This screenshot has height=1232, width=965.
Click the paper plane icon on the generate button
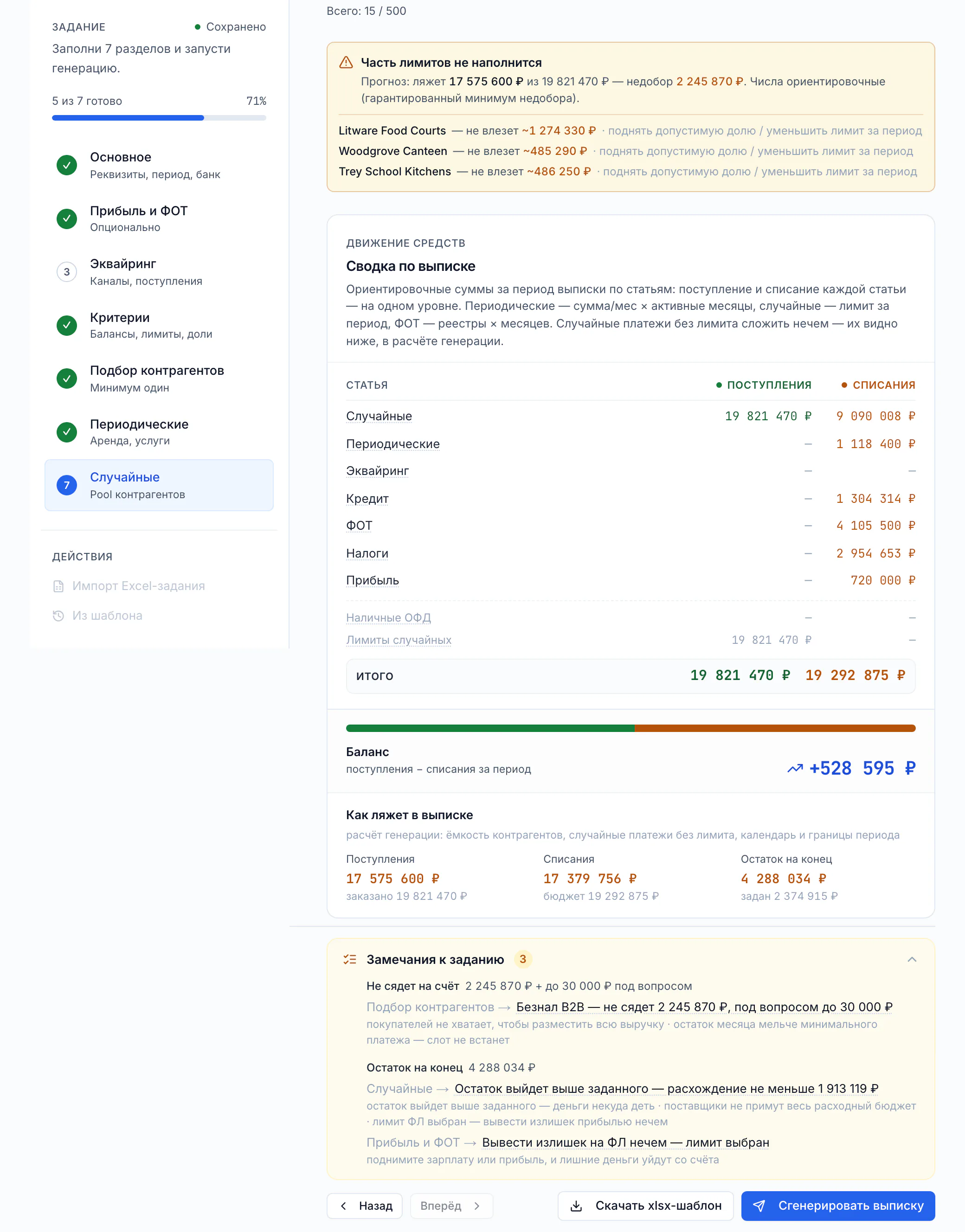point(759,1206)
